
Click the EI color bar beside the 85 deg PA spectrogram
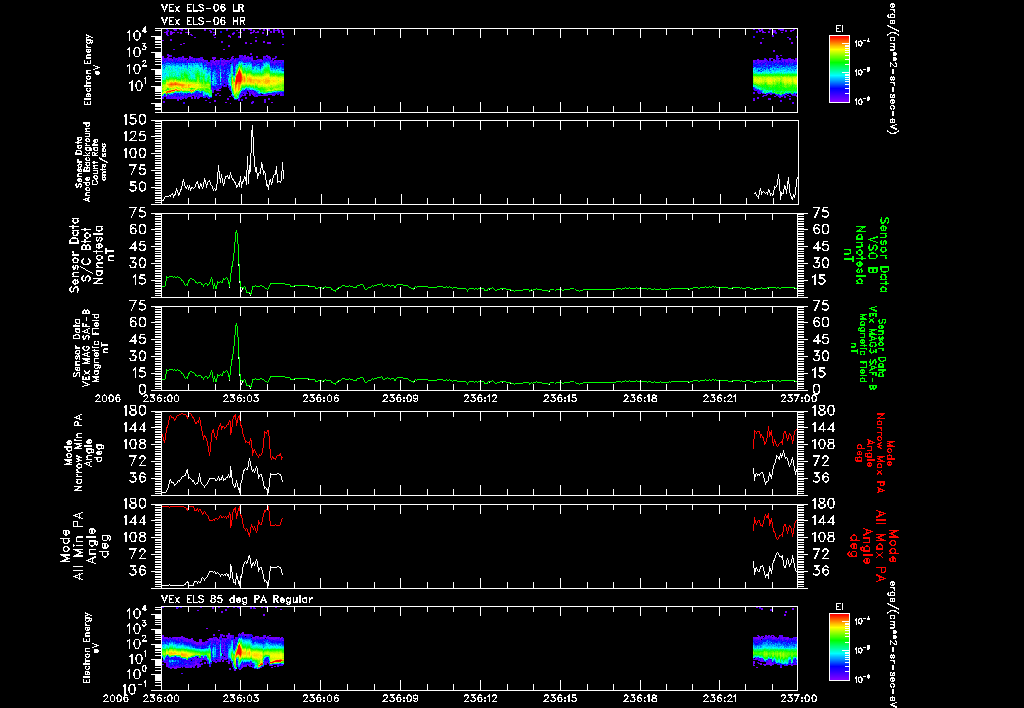click(839, 647)
